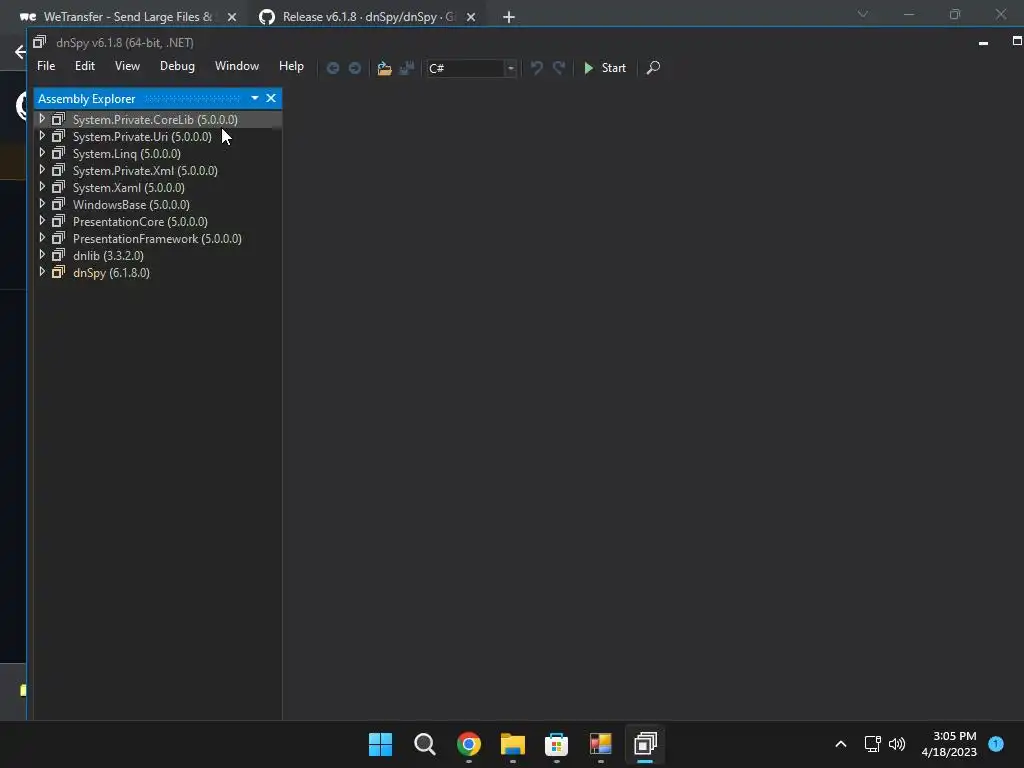Select PresentationCore (5.0.0.0) assembly
The image size is (1024, 768).
(140, 221)
